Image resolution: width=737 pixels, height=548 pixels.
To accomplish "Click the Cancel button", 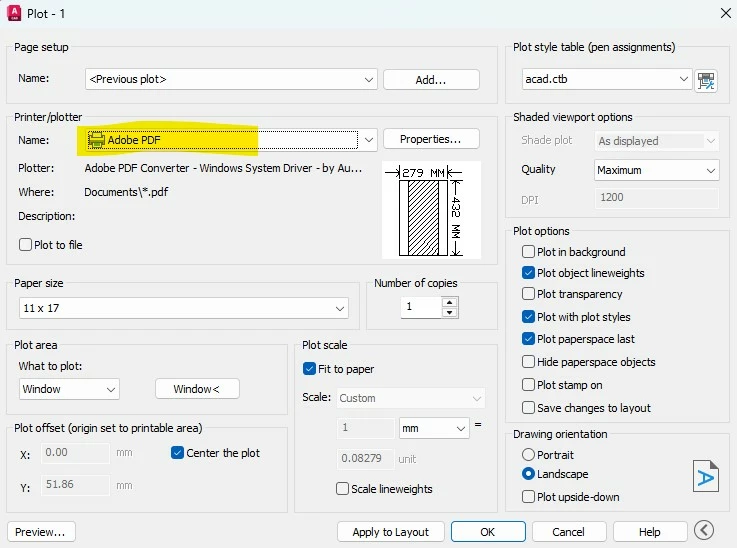I will click(569, 532).
